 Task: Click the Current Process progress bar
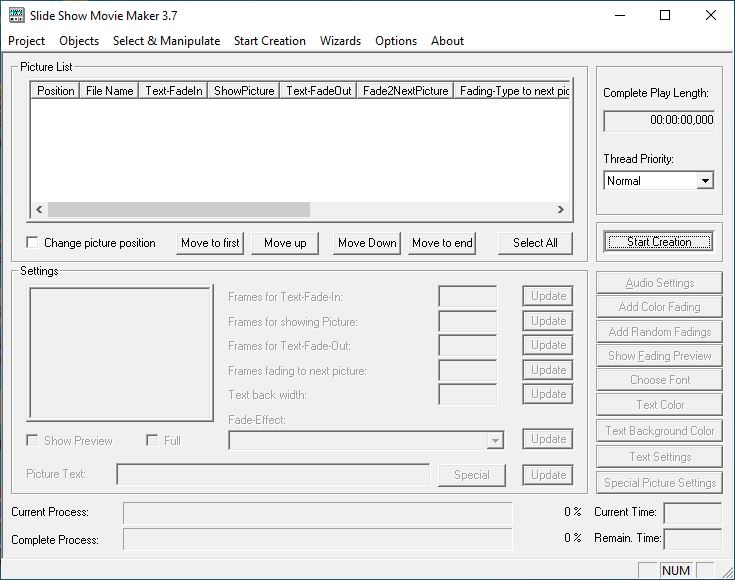[x=317, y=513]
